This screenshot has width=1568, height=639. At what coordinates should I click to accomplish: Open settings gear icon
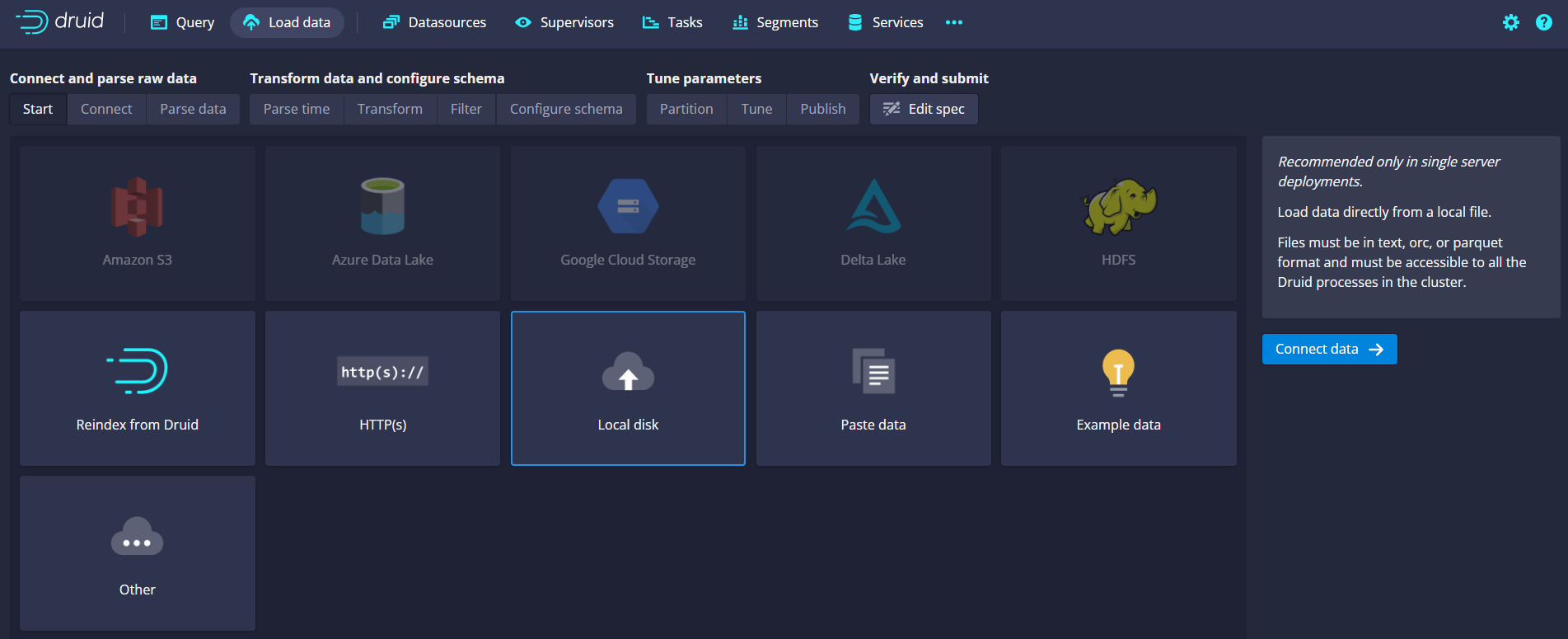coord(1510,22)
